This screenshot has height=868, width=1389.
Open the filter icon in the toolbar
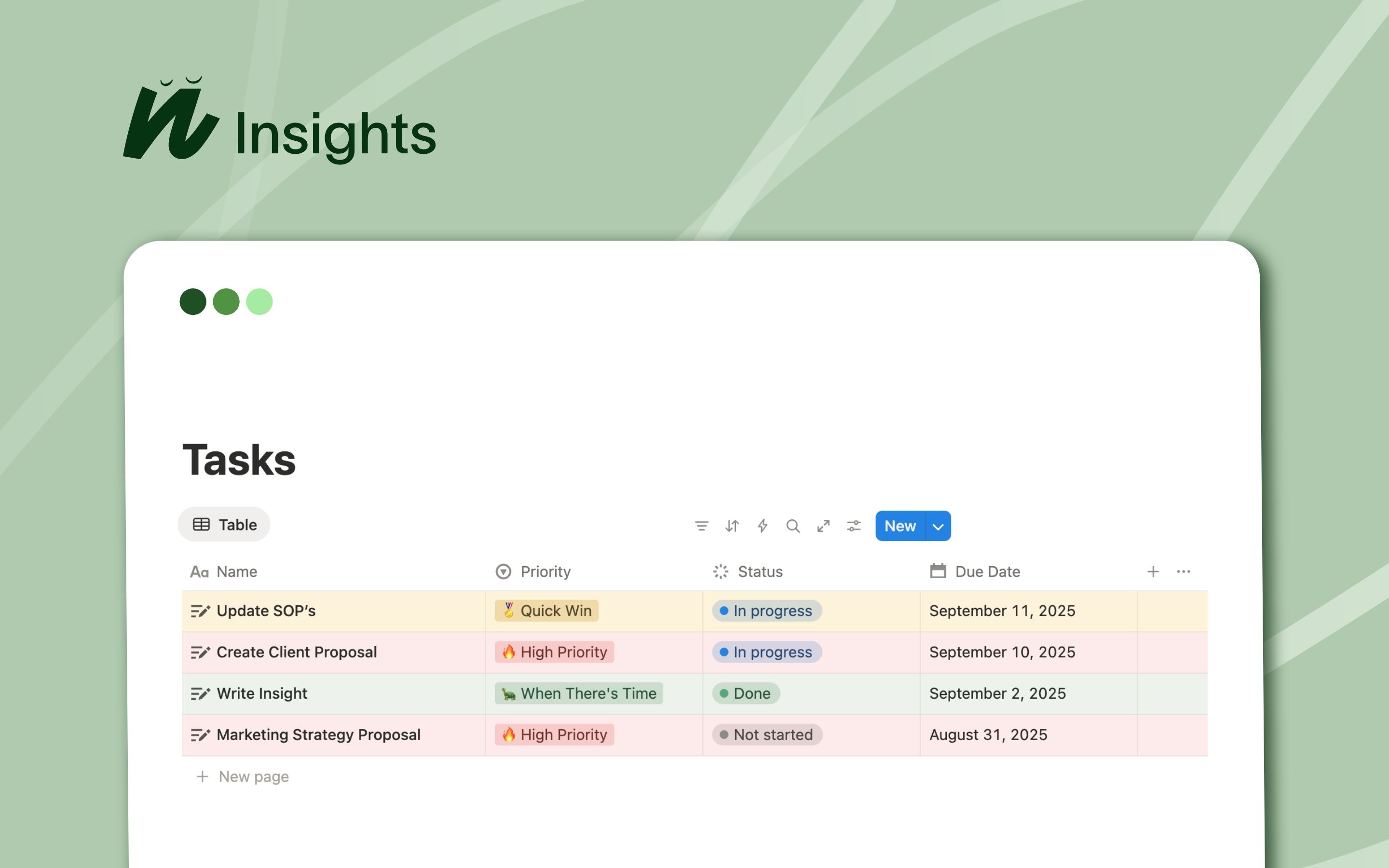(703, 526)
